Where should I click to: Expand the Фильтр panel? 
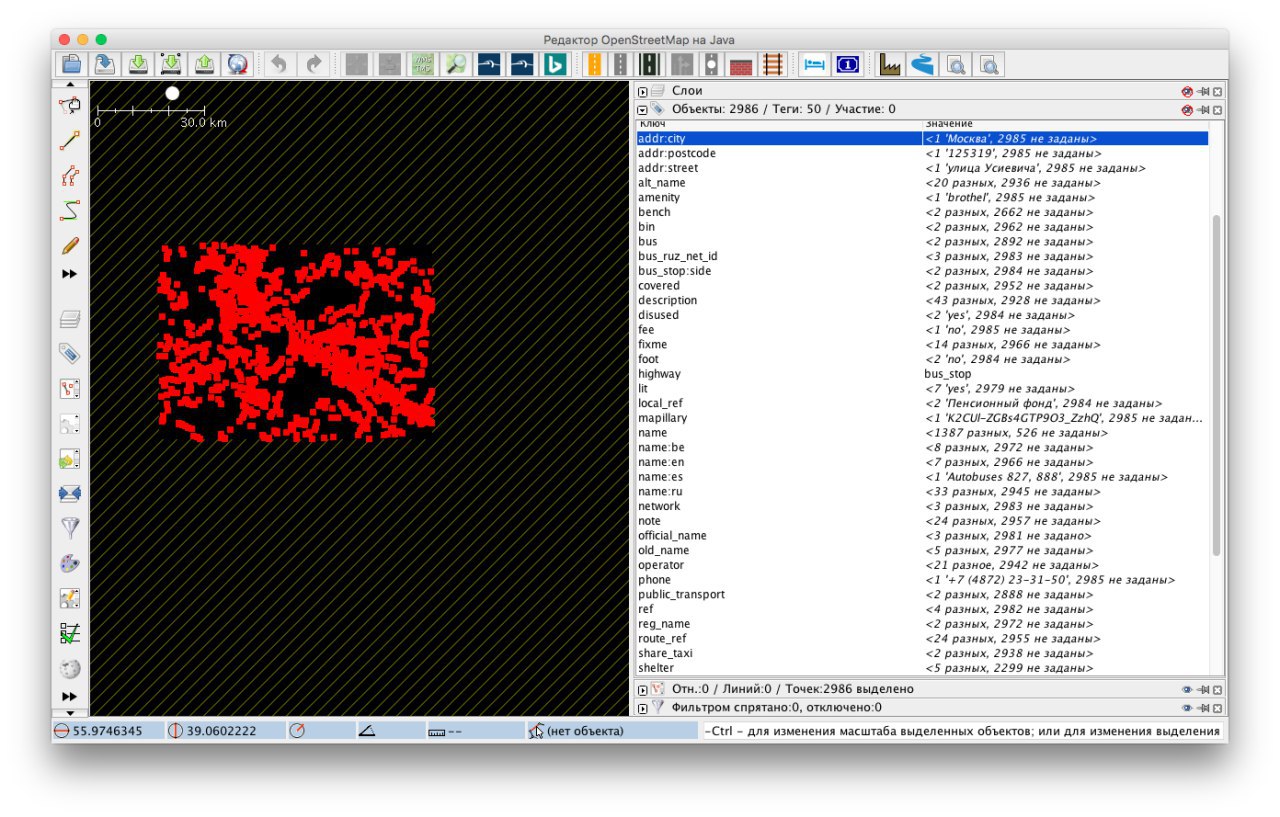pos(643,707)
